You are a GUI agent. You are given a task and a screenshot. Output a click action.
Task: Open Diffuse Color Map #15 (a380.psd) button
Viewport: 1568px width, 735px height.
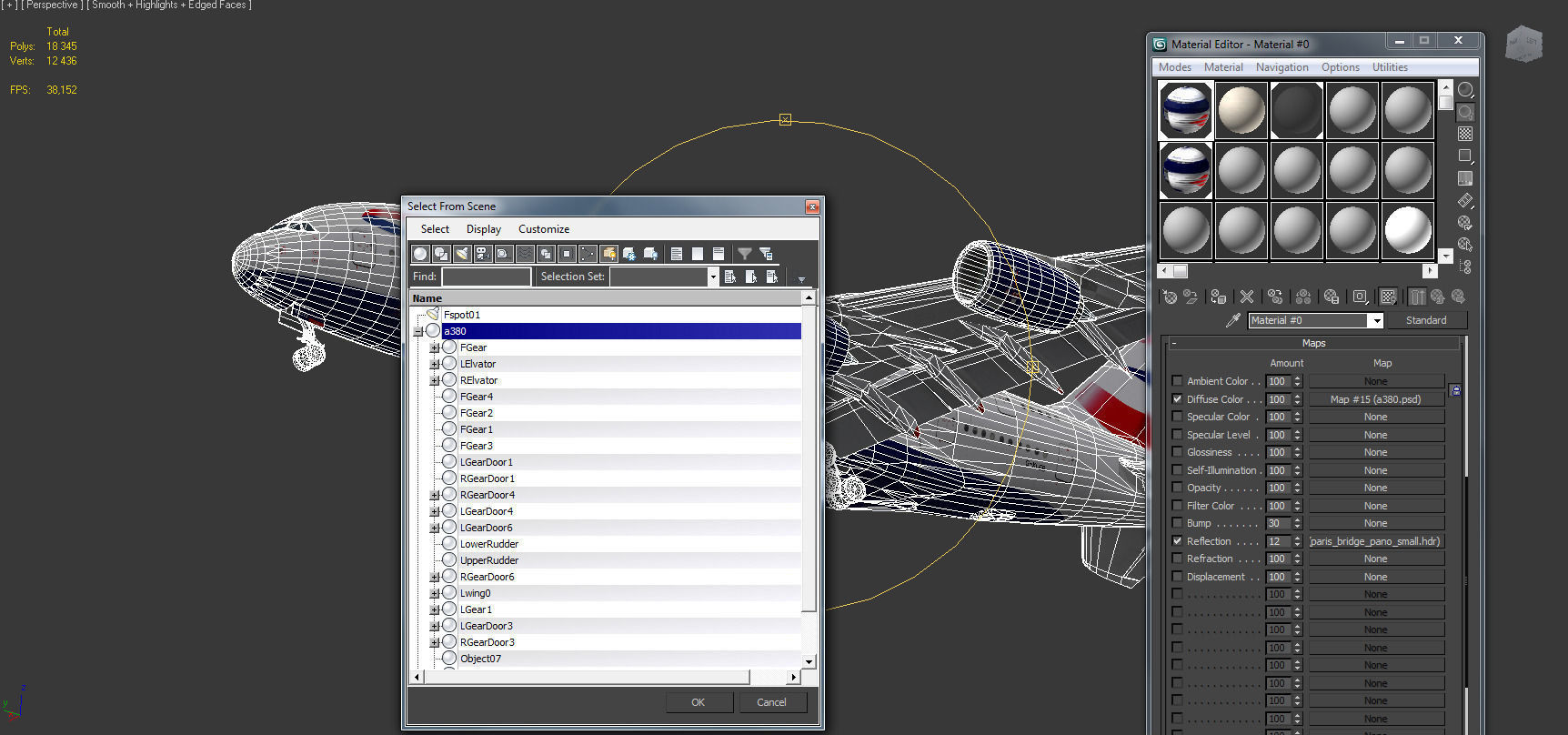coord(1376,399)
